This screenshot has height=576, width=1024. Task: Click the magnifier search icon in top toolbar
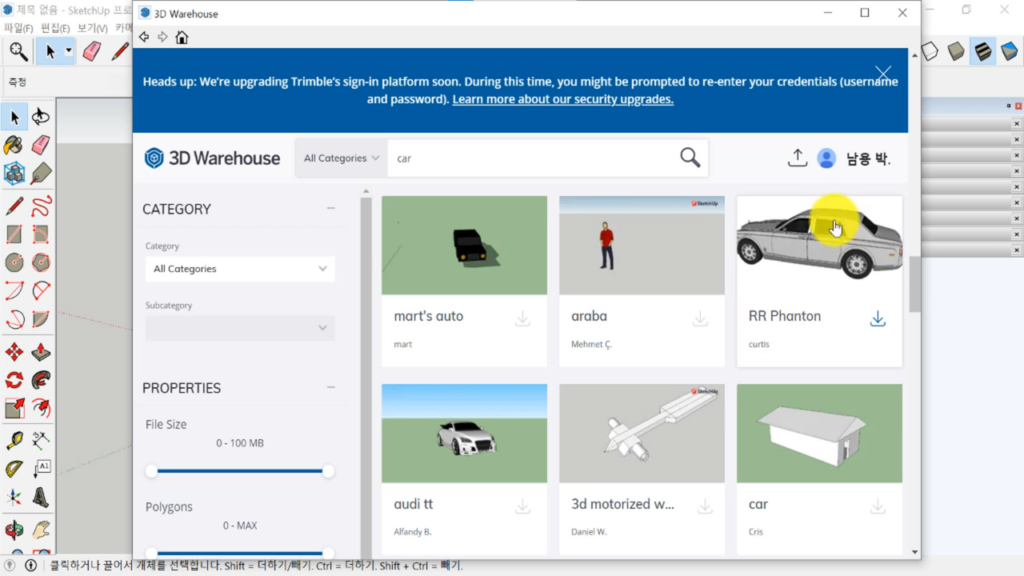(x=18, y=51)
